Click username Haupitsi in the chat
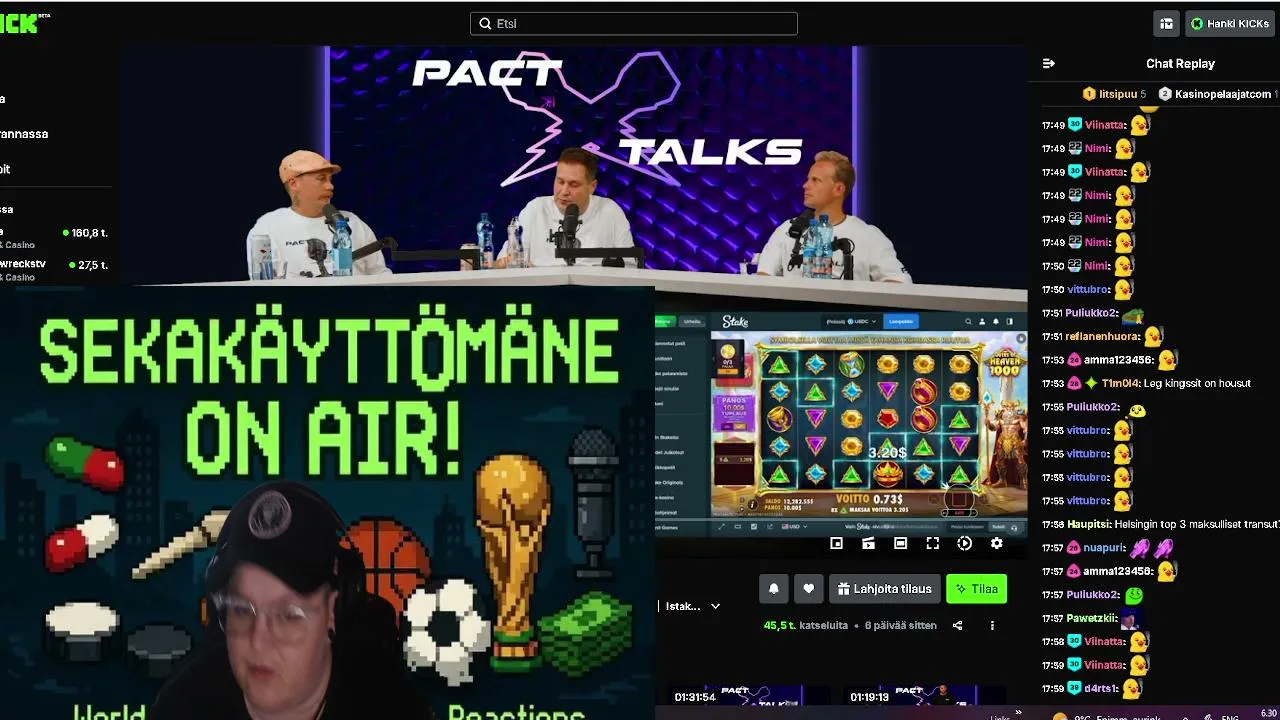Image resolution: width=1280 pixels, height=720 pixels. pos(1089,524)
